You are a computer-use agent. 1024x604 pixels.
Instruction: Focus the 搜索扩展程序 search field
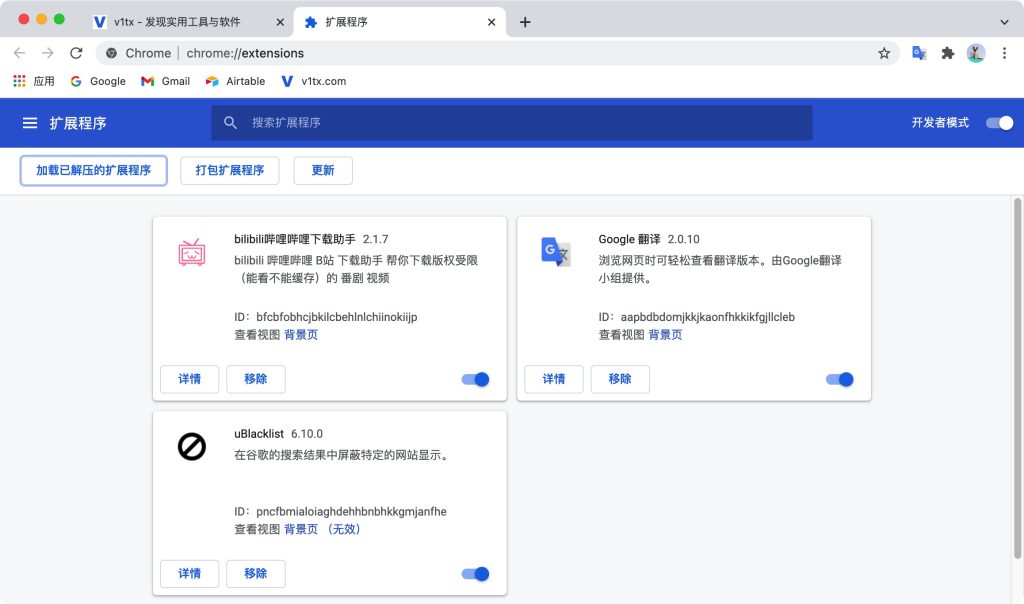[512, 123]
